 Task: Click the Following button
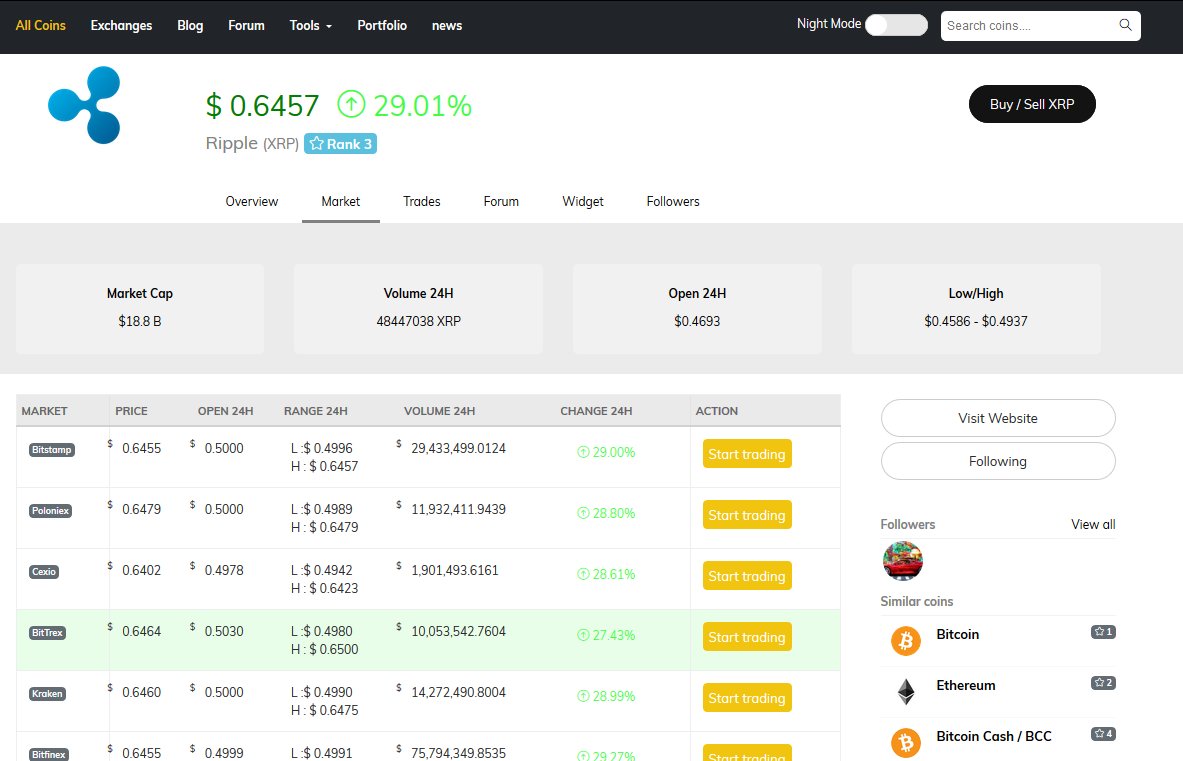[998, 461]
